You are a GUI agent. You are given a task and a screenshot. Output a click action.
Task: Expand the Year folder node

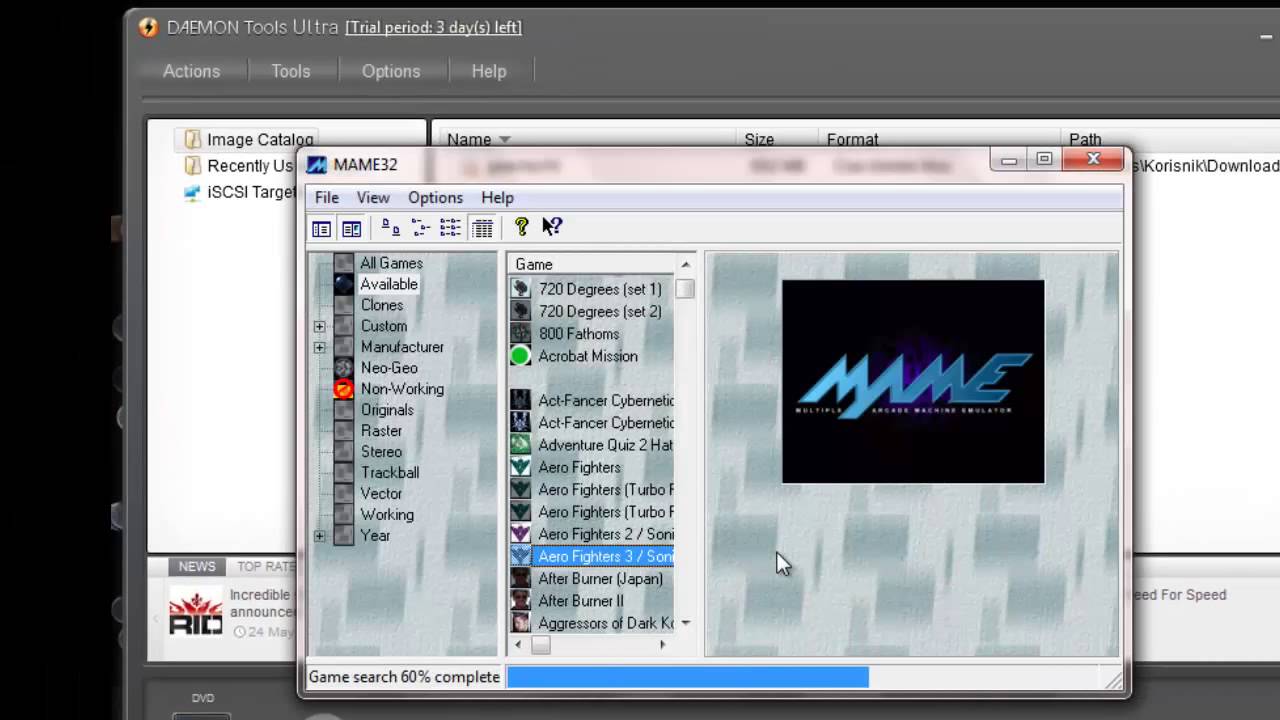coord(319,536)
